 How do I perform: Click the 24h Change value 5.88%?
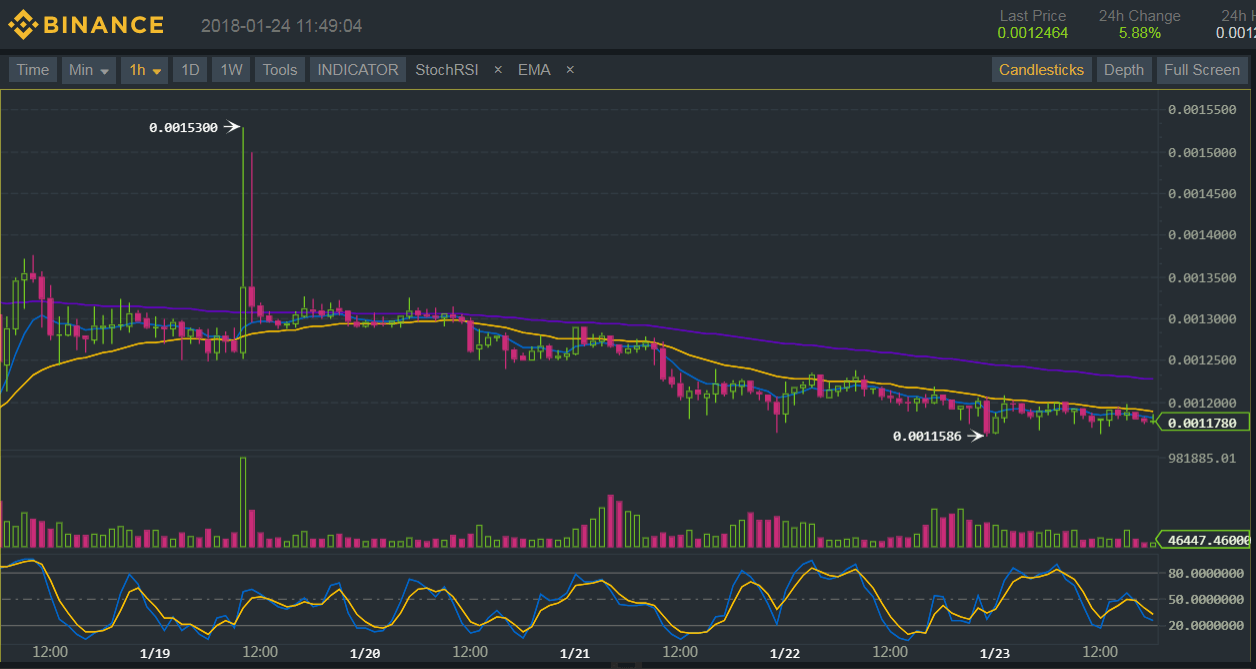tap(1140, 33)
